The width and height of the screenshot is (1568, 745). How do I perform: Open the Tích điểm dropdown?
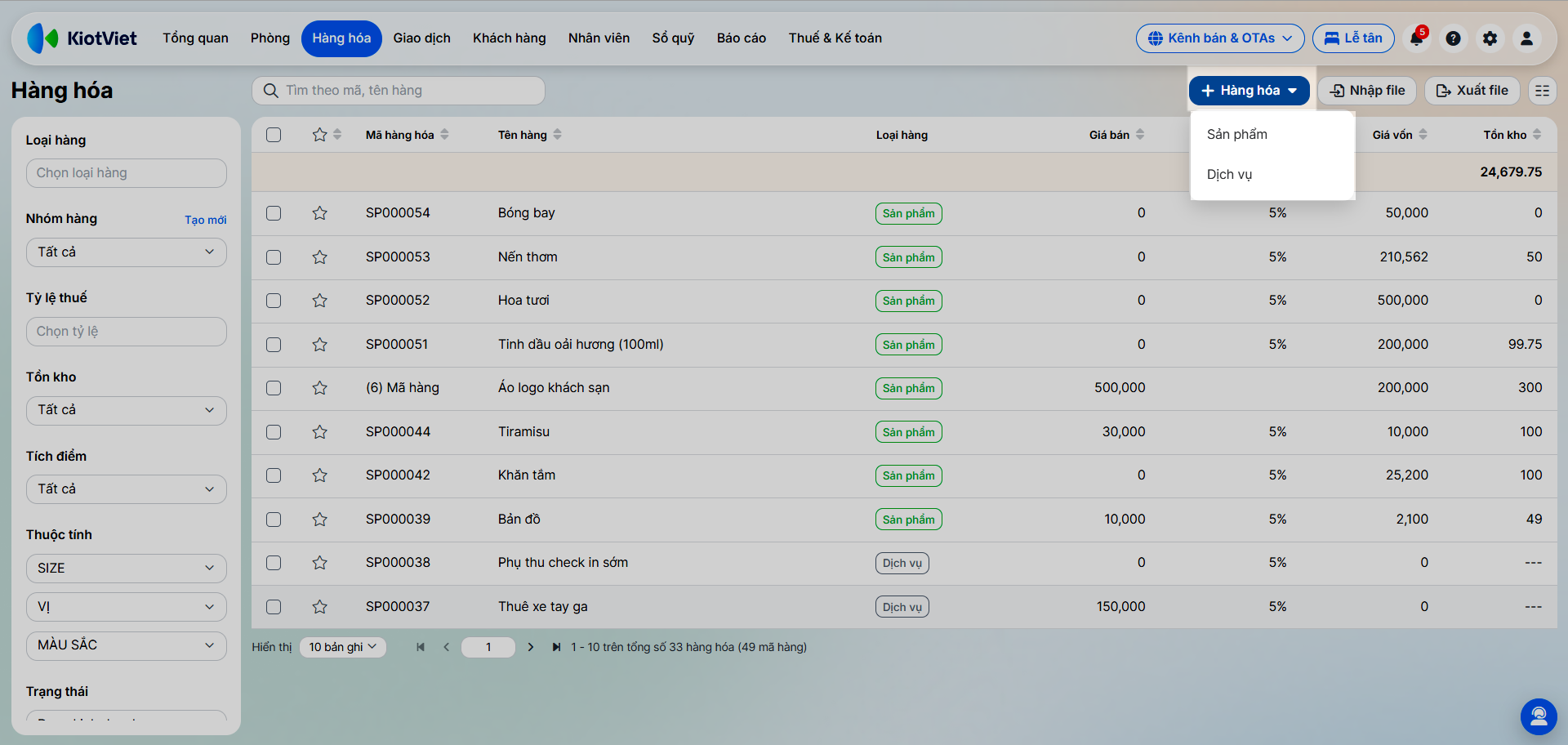tap(127, 489)
